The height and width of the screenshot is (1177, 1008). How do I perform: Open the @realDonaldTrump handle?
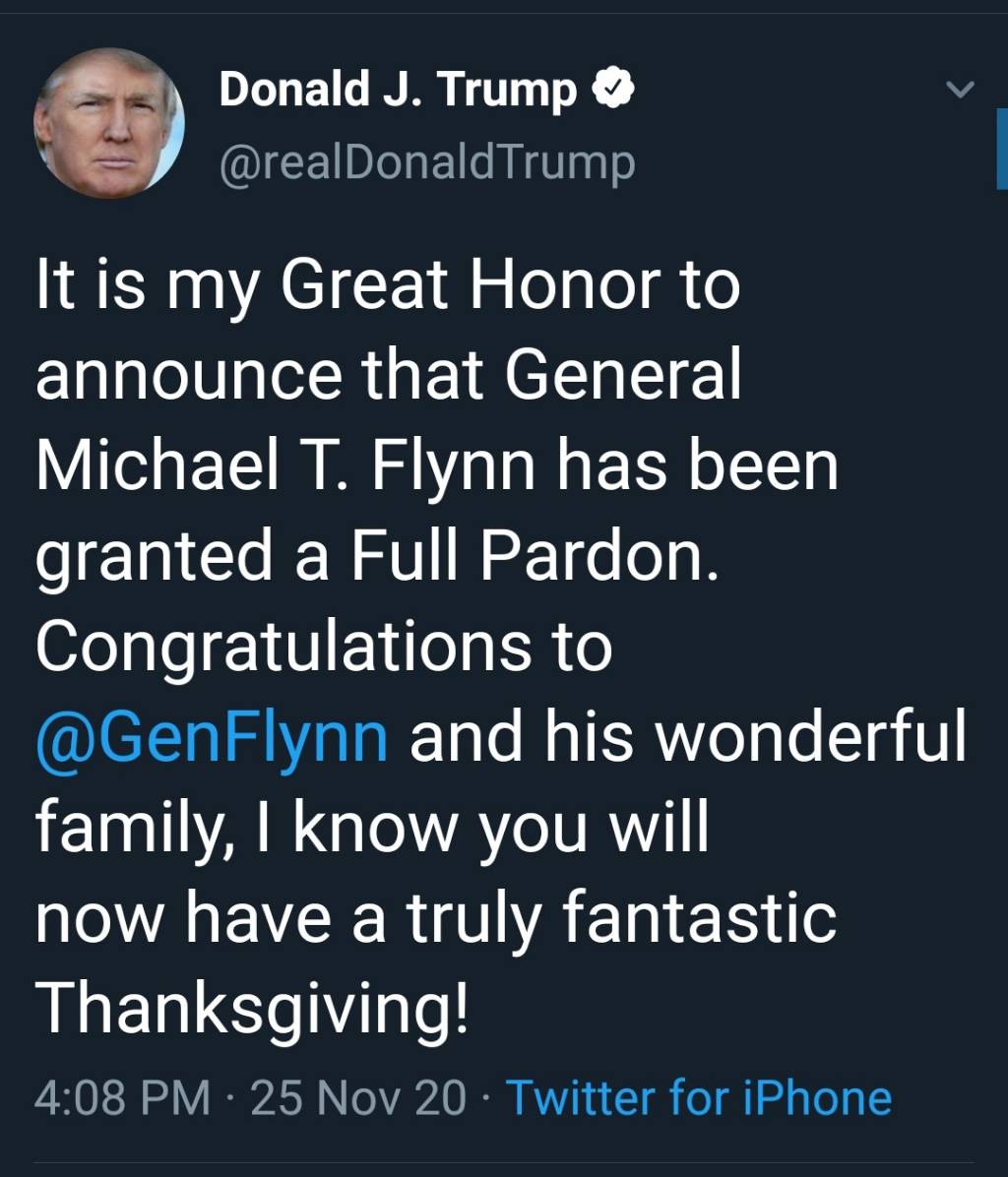point(427,162)
